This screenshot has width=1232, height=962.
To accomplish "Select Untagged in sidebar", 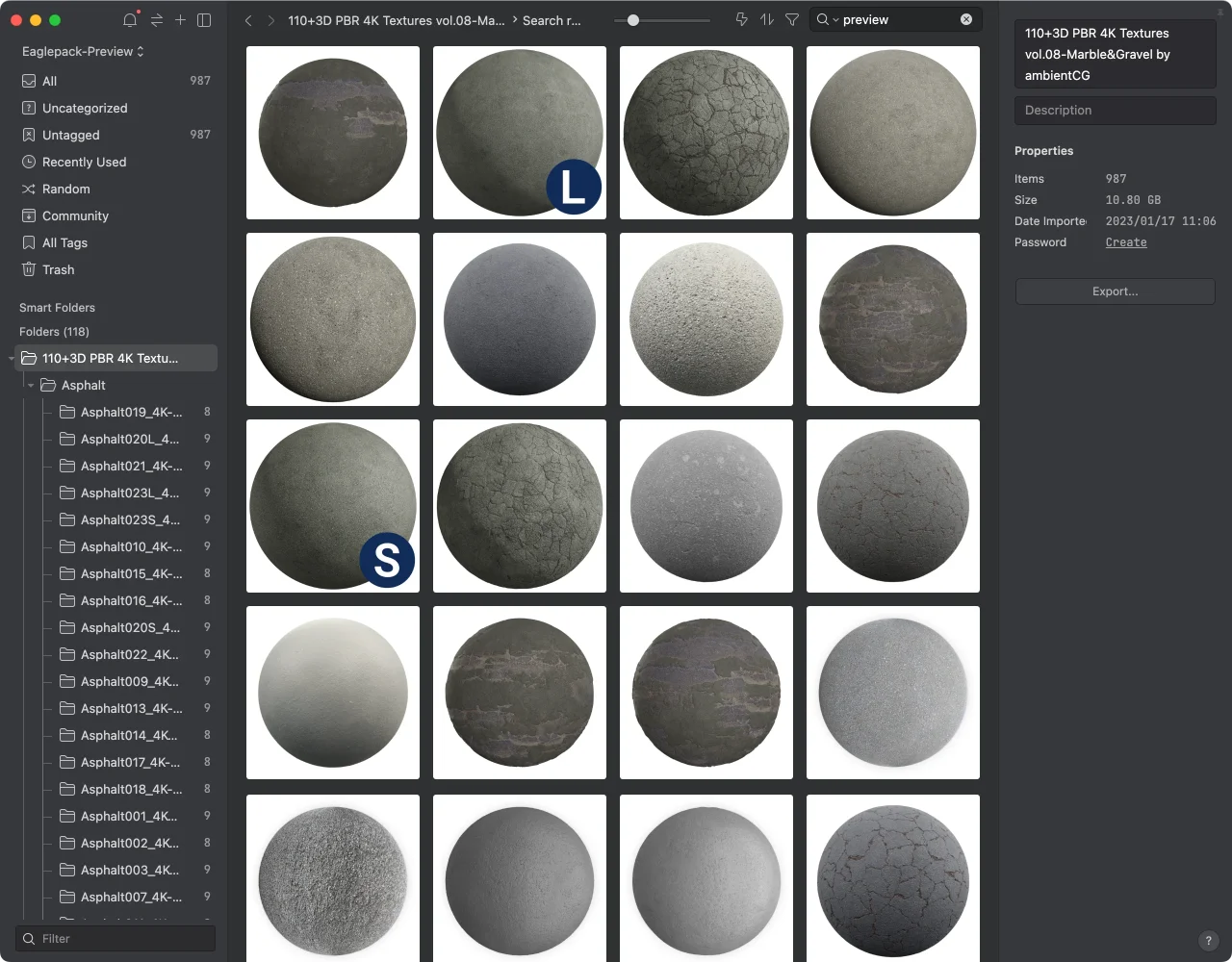I will tap(115, 135).
